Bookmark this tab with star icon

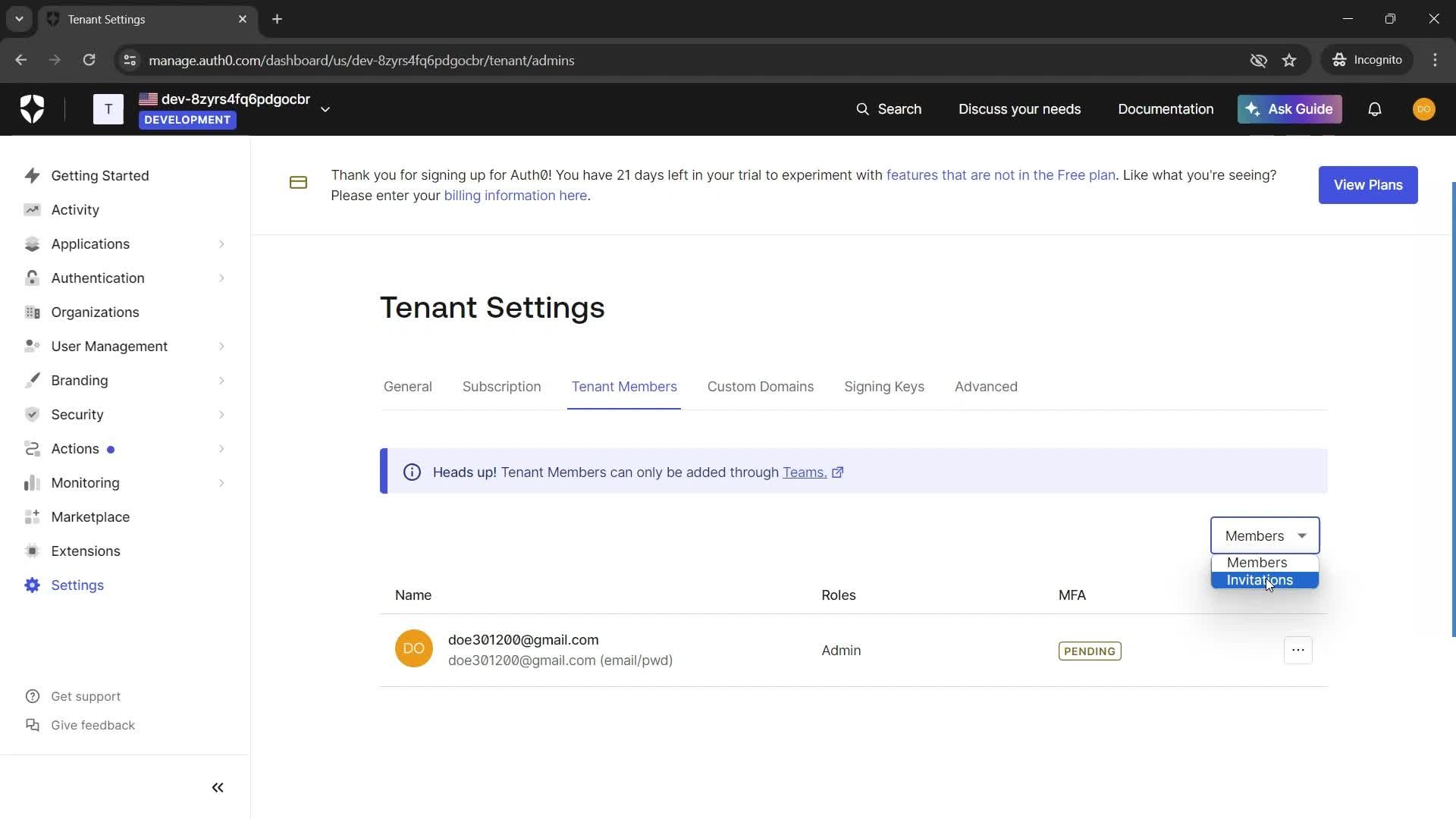(x=1289, y=60)
